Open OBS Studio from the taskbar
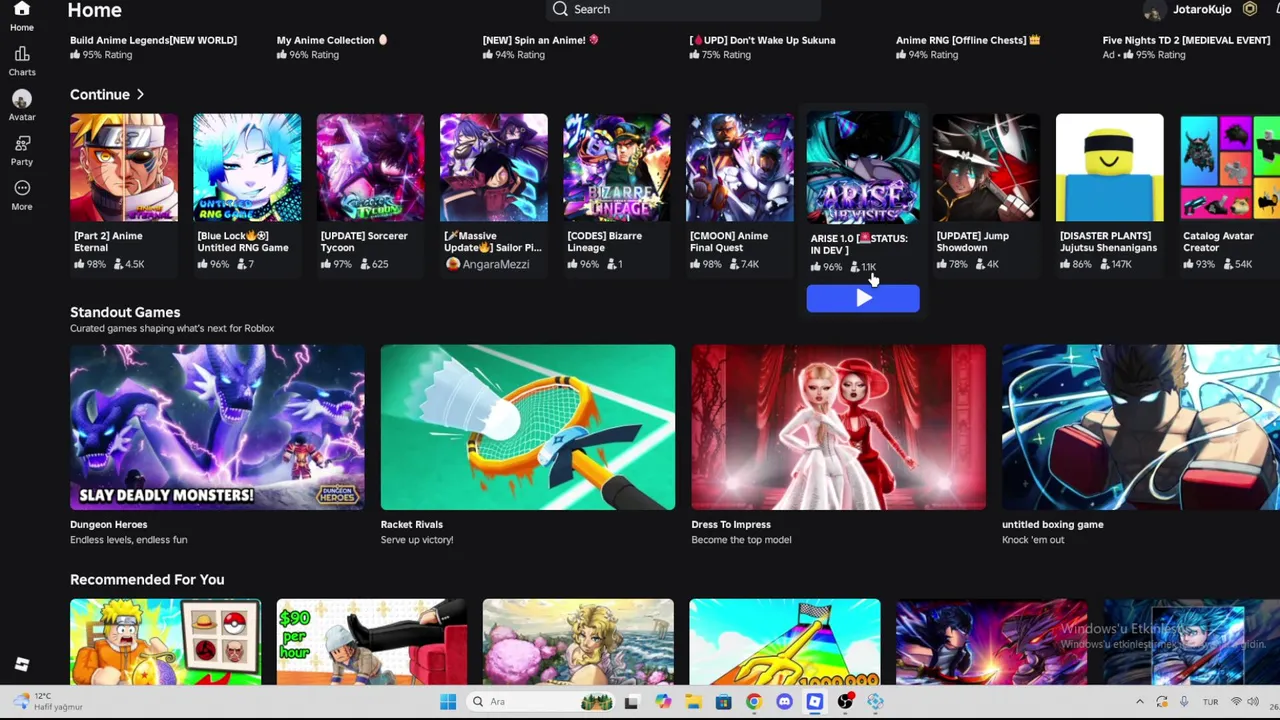The width and height of the screenshot is (1280, 720). (845, 702)
